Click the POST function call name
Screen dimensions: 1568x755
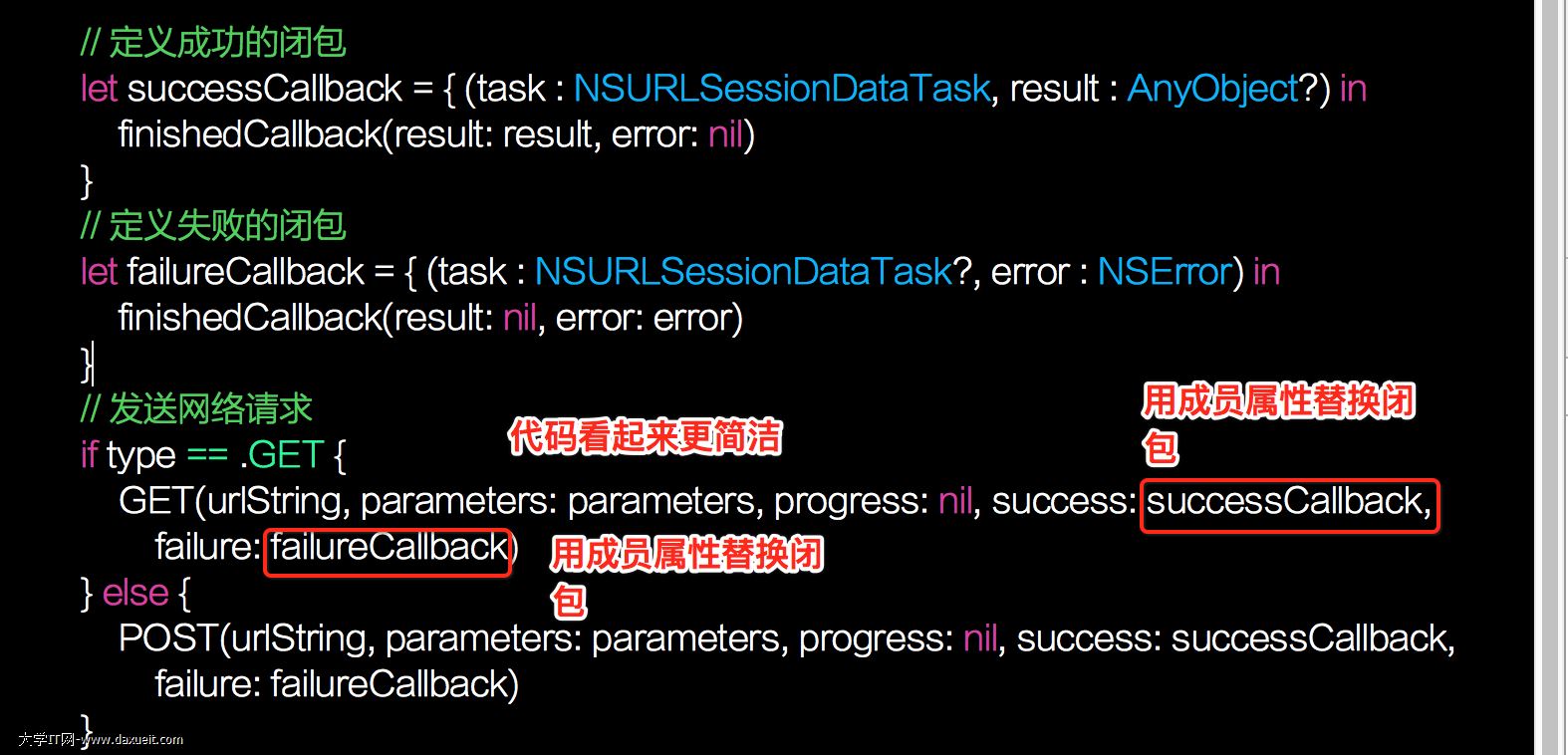(x=167, y=638)
